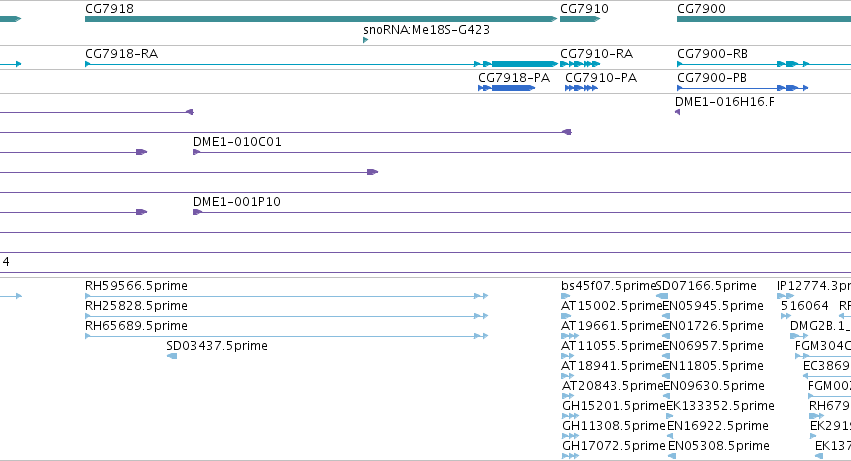
Task: Click the CG7900-PB protein label
Action: (x=712, y=78)
